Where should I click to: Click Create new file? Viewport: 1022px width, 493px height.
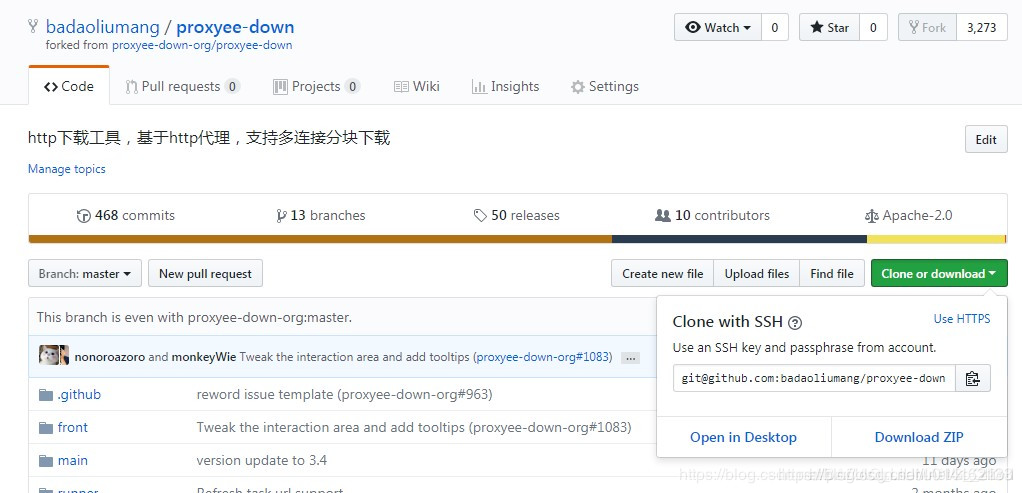click(662, 274)
